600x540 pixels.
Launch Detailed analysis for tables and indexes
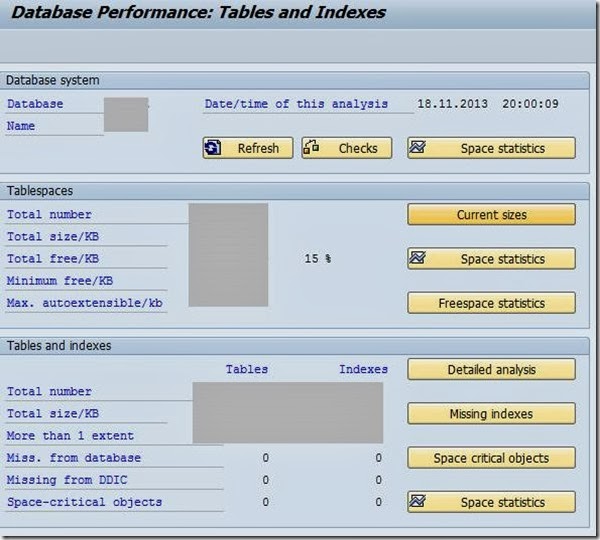(491, 370)
